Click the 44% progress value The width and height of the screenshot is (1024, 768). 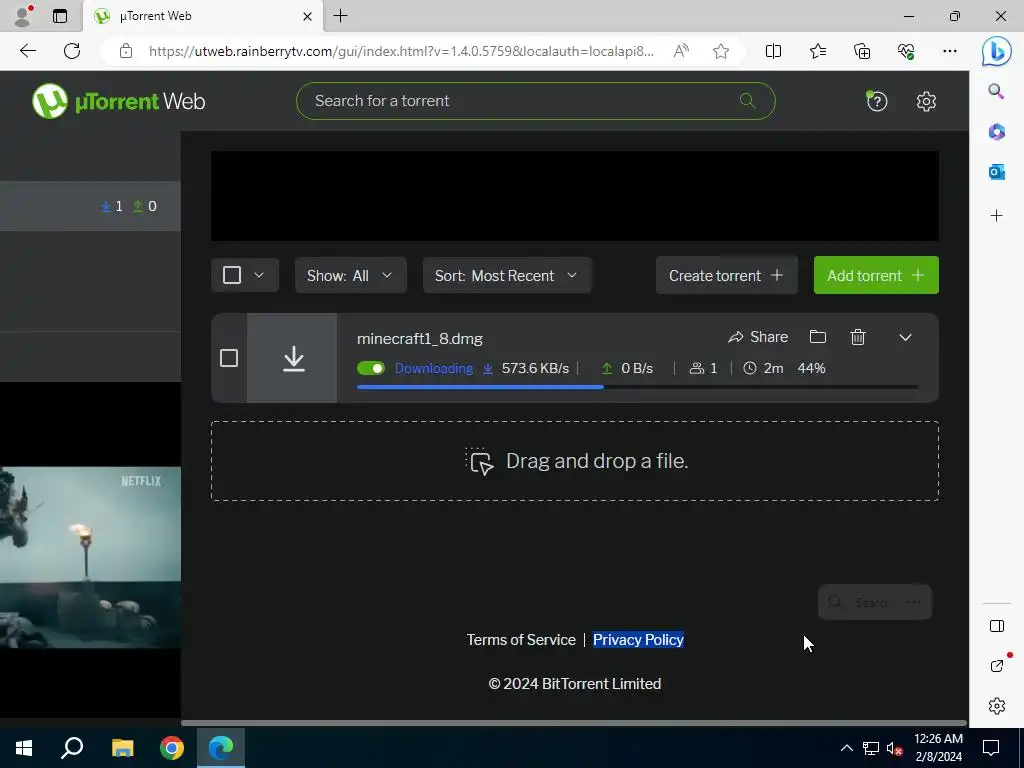pyautogui.click(x=811, y=368)
